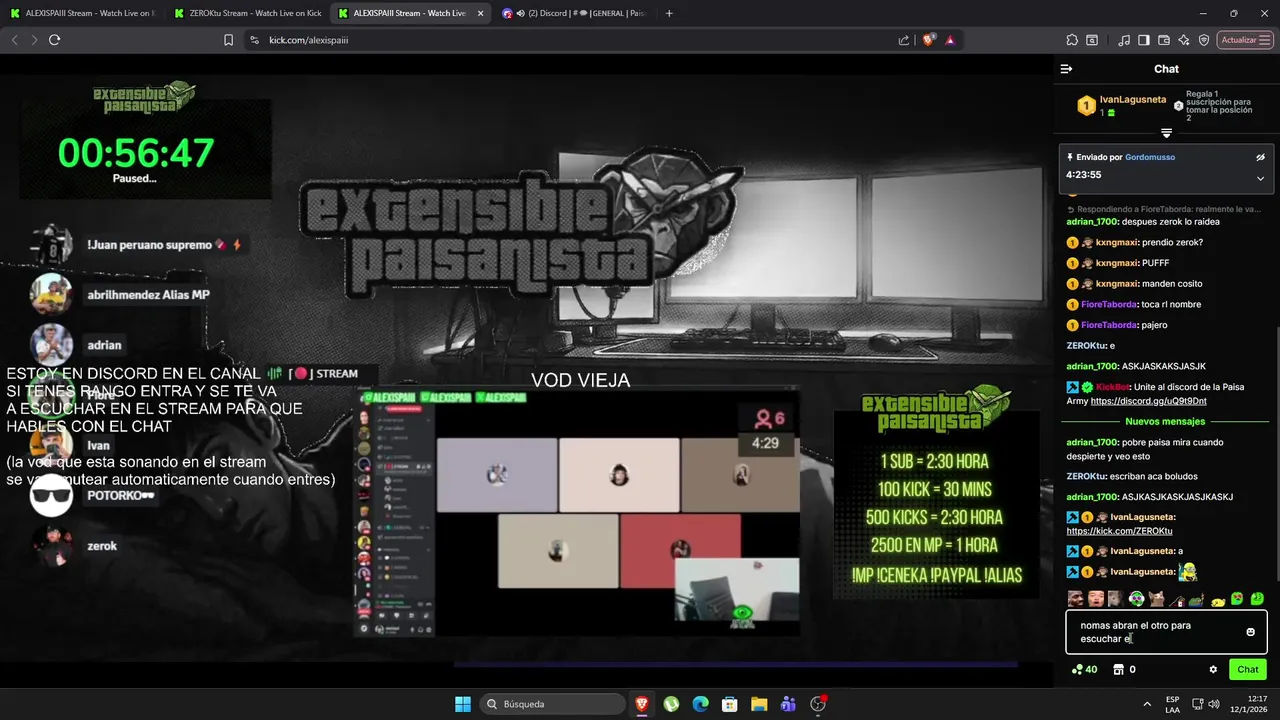Switch to the first ALEXISPAIII Stream tab
Screen dimensions: 1280x720
pyautogui.click(x=82, y=13)
